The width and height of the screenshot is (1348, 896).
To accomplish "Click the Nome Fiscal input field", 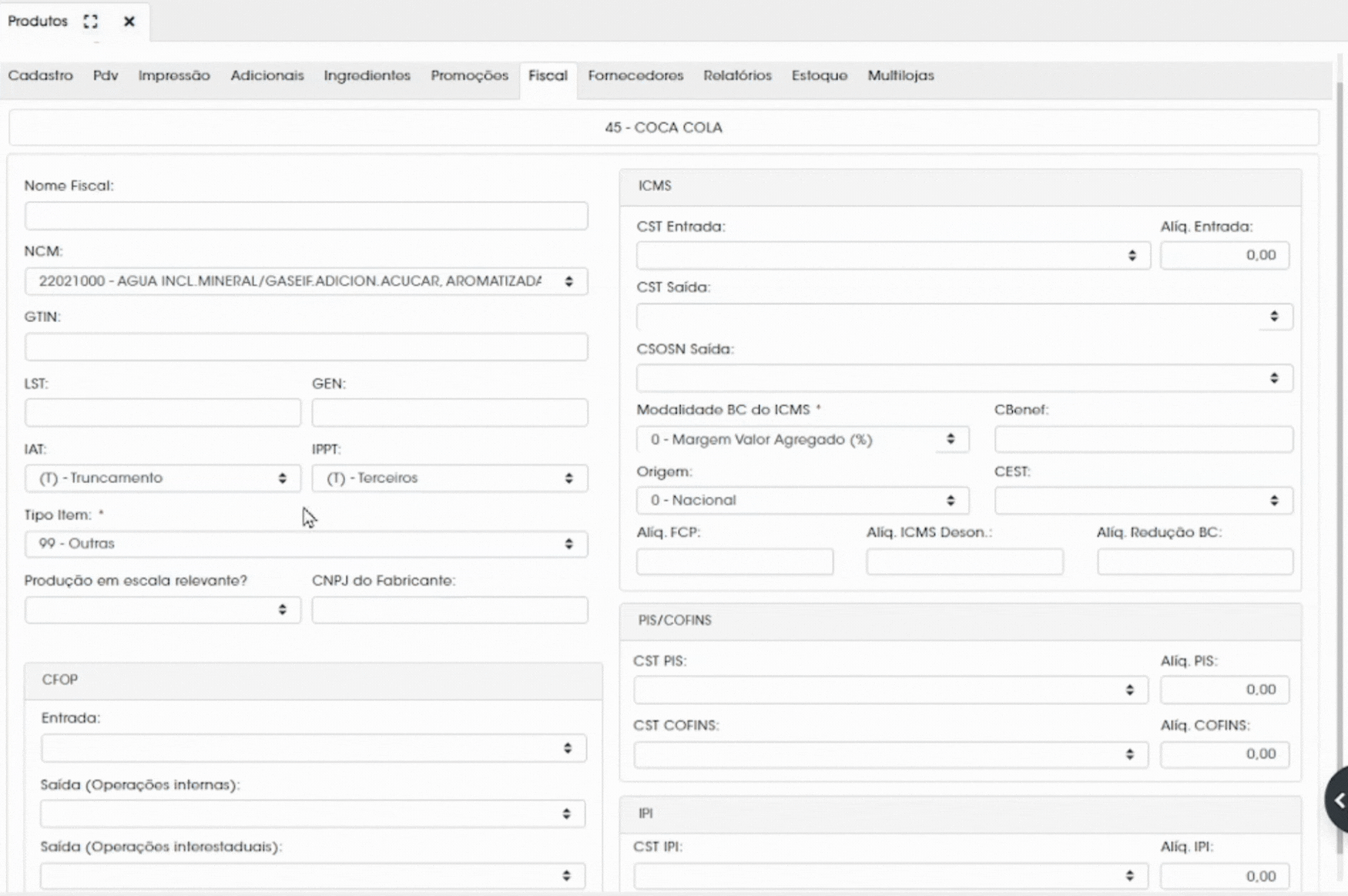I will (x=306, y=216).
